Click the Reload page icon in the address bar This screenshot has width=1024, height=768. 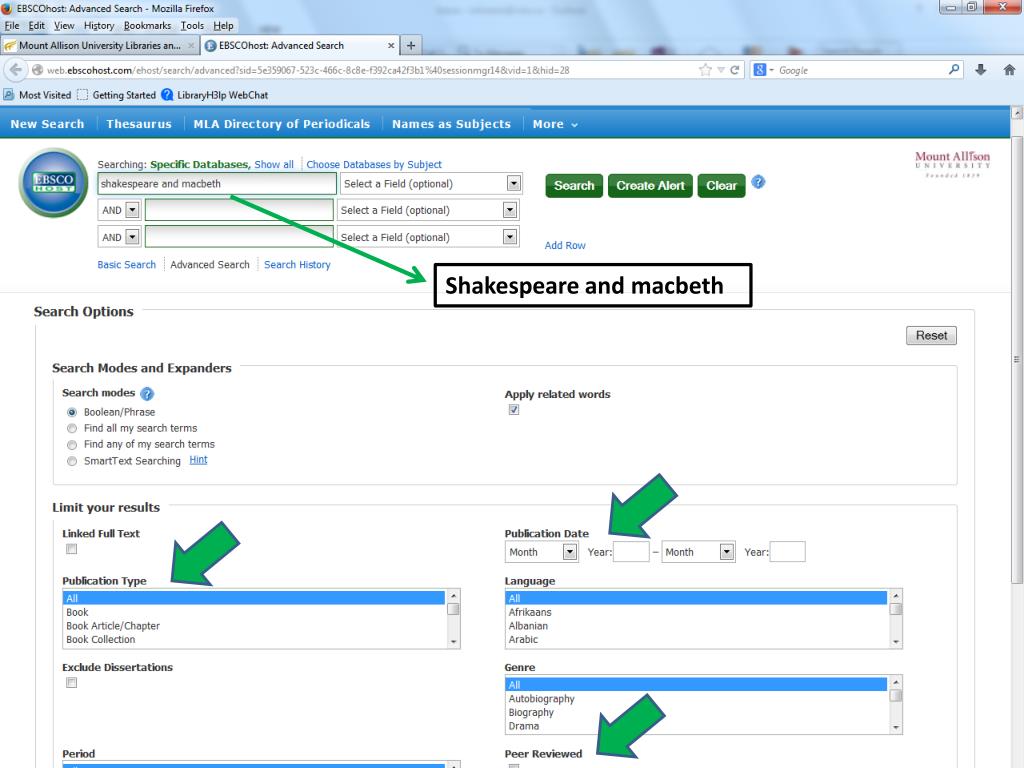pos(735,70)
